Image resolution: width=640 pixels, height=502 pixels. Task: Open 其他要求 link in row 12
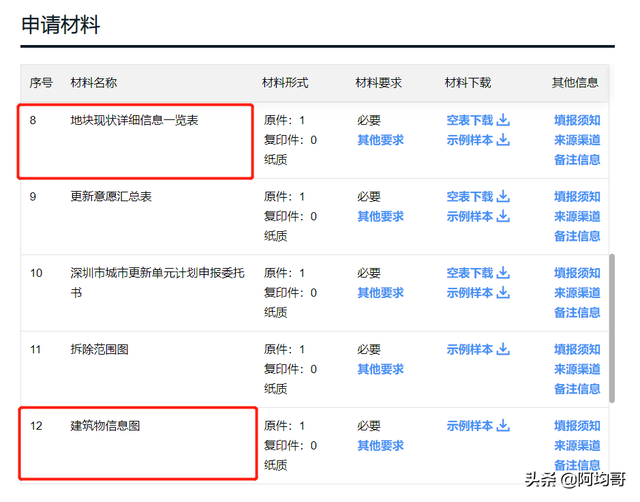click(380, 445)
